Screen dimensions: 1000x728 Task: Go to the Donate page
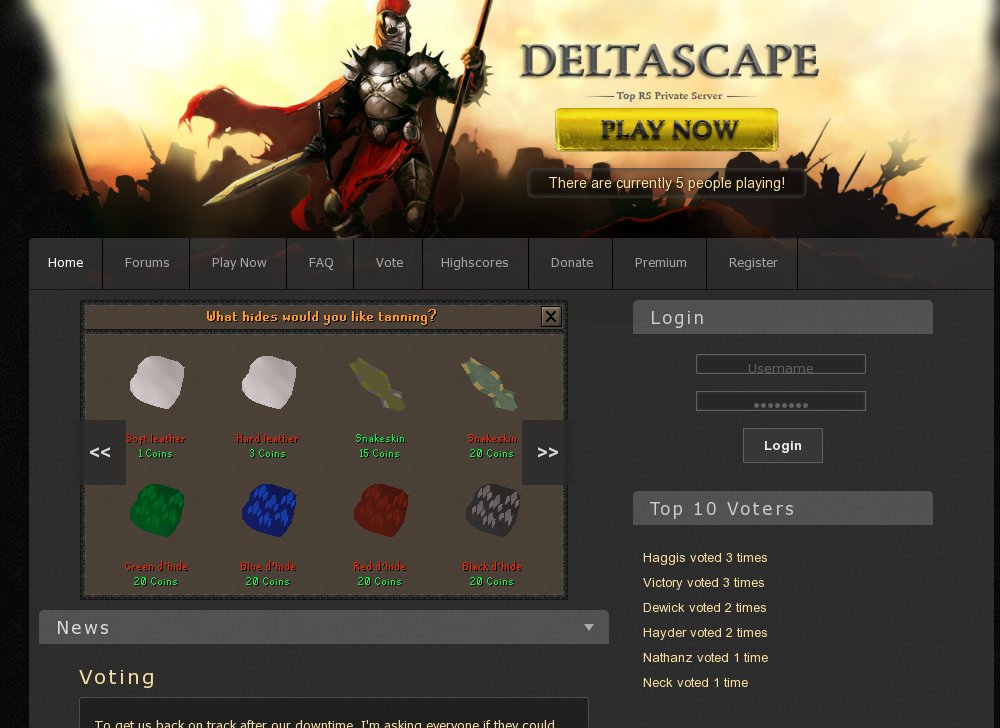tap(572, 263)
